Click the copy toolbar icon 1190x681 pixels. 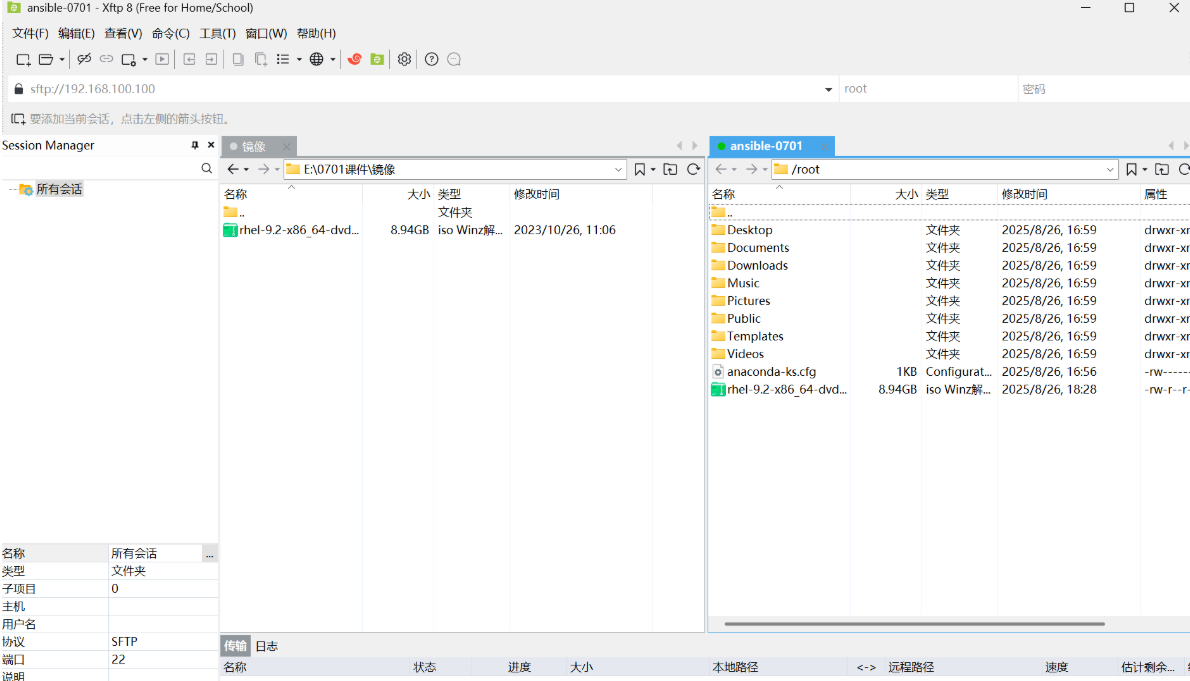click(x=238, y=59)
